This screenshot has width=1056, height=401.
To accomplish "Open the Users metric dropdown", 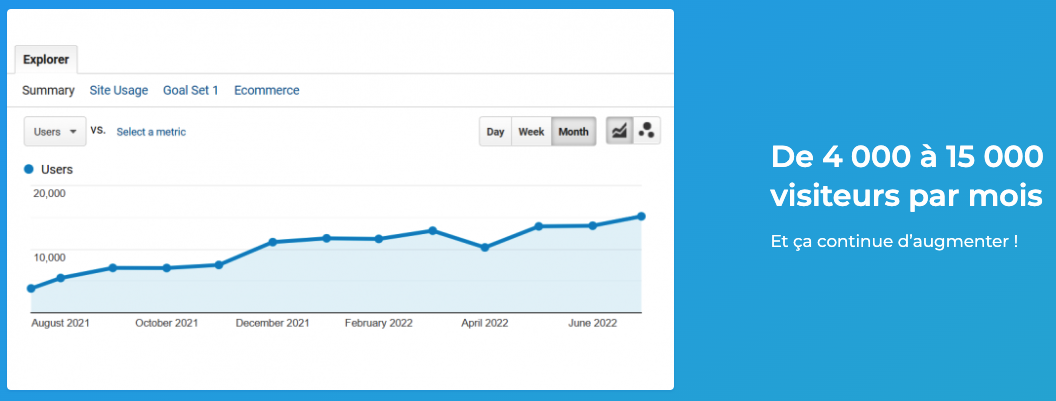I will [55, 131].
